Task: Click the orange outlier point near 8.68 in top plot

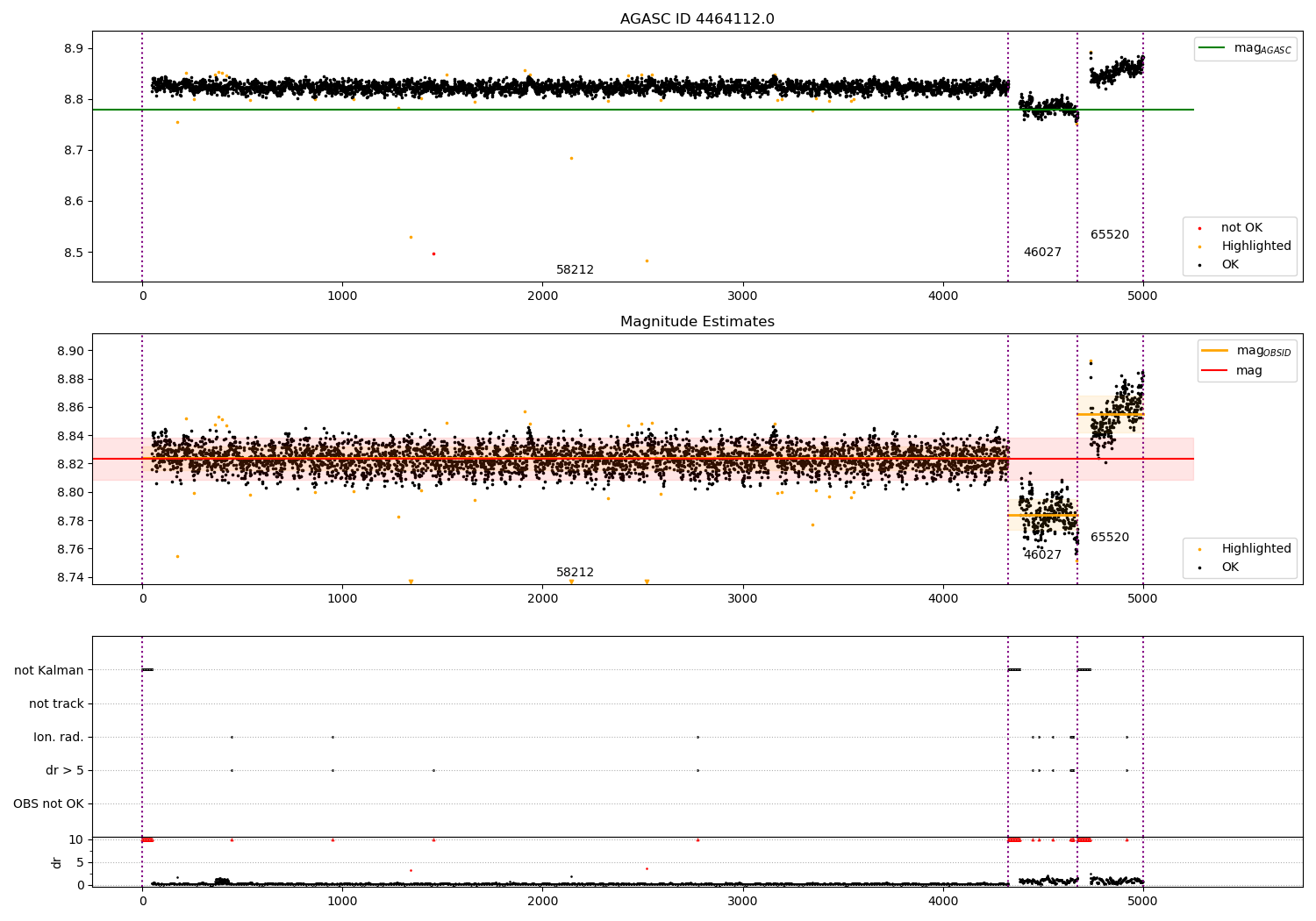Action: point(571,159)
